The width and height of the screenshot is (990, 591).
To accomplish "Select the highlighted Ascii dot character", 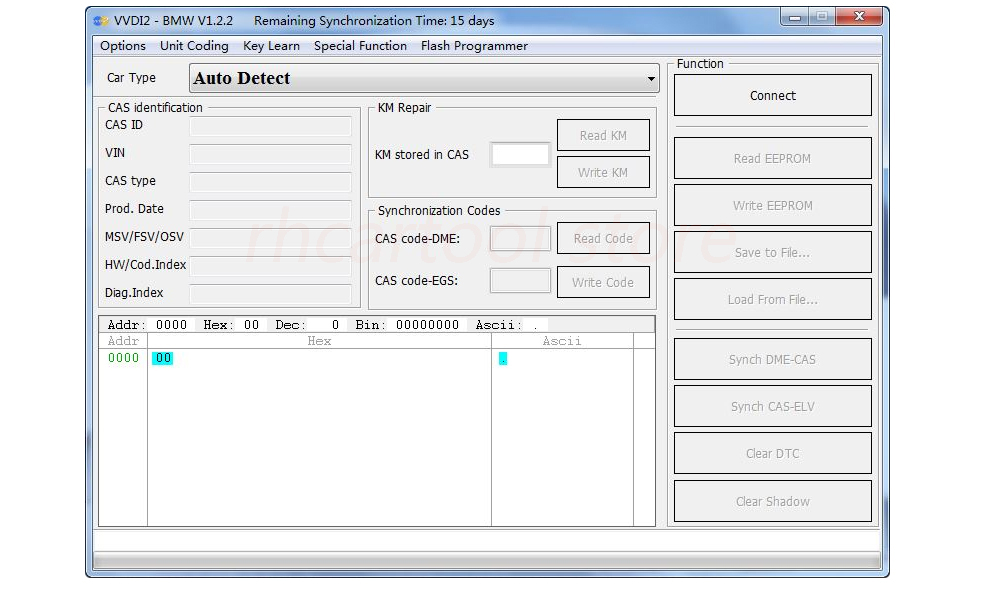I will point(503,359).
